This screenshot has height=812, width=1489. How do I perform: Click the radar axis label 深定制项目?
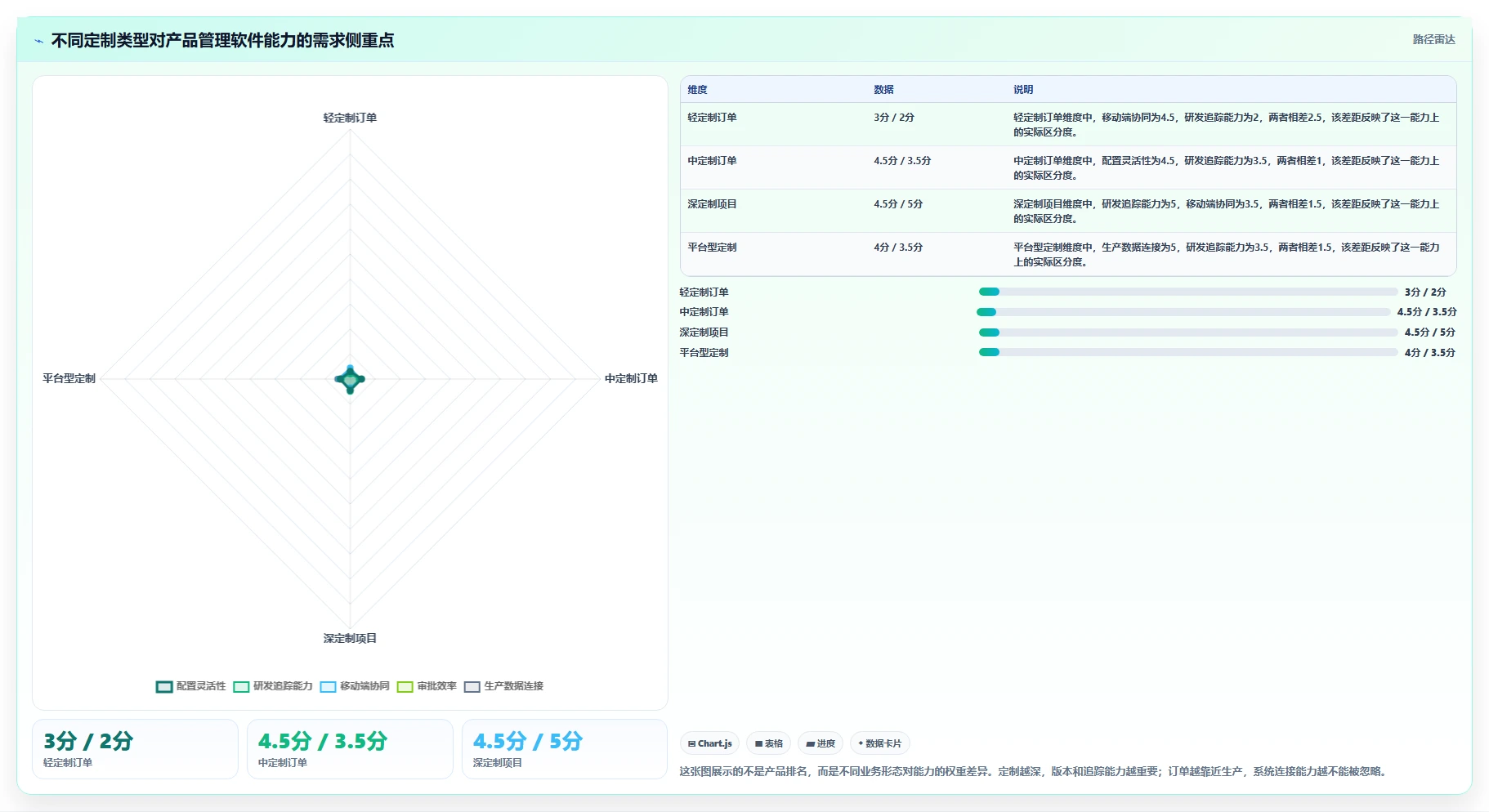(350, 638)
